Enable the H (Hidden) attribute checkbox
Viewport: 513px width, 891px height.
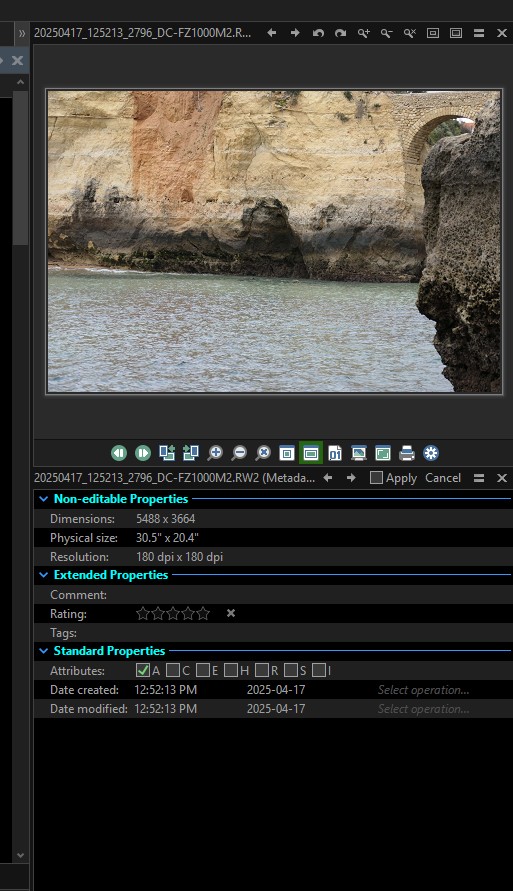pyautogui.click(x=231, y=670)
